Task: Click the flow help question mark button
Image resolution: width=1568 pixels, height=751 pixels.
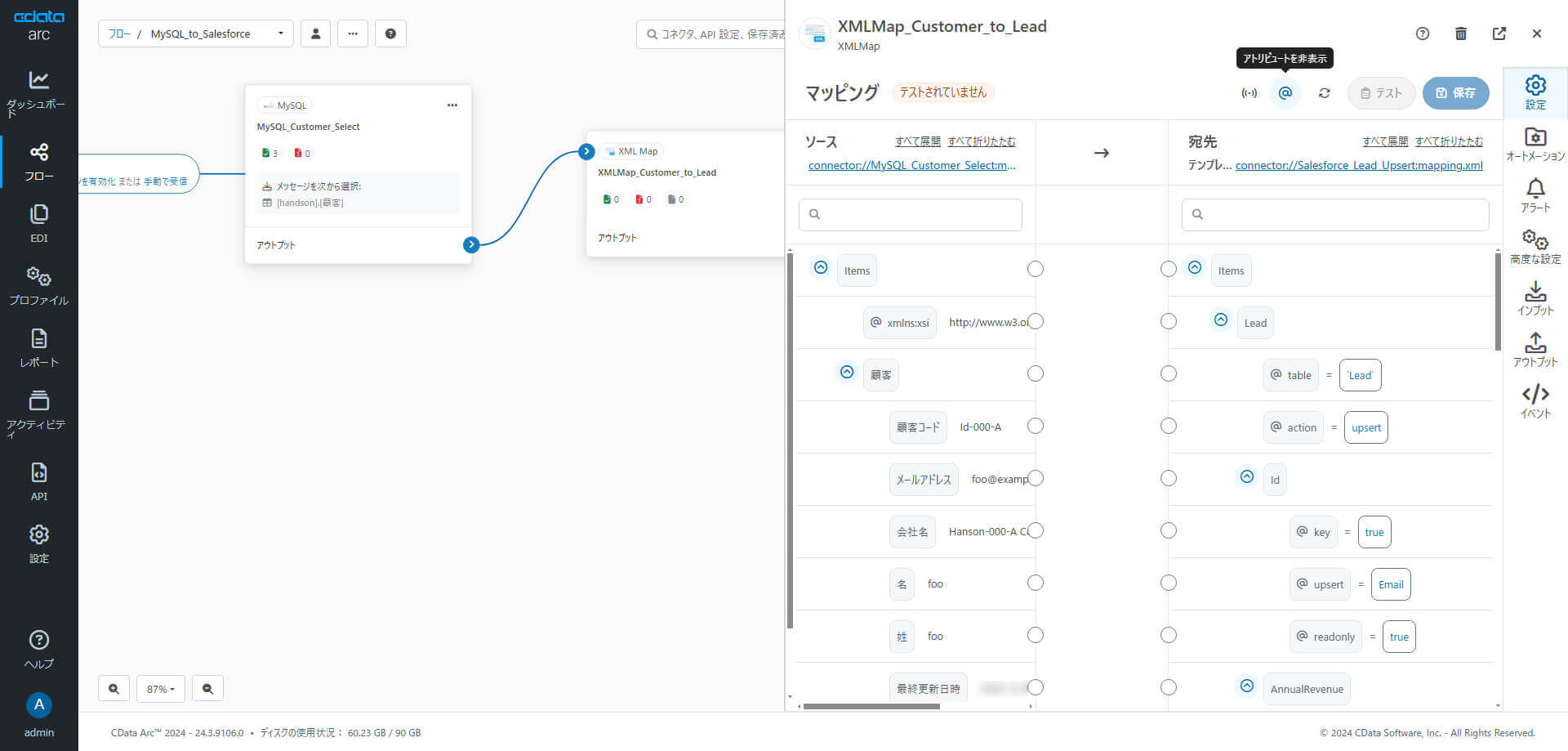Action: click(x=390, y=34)
